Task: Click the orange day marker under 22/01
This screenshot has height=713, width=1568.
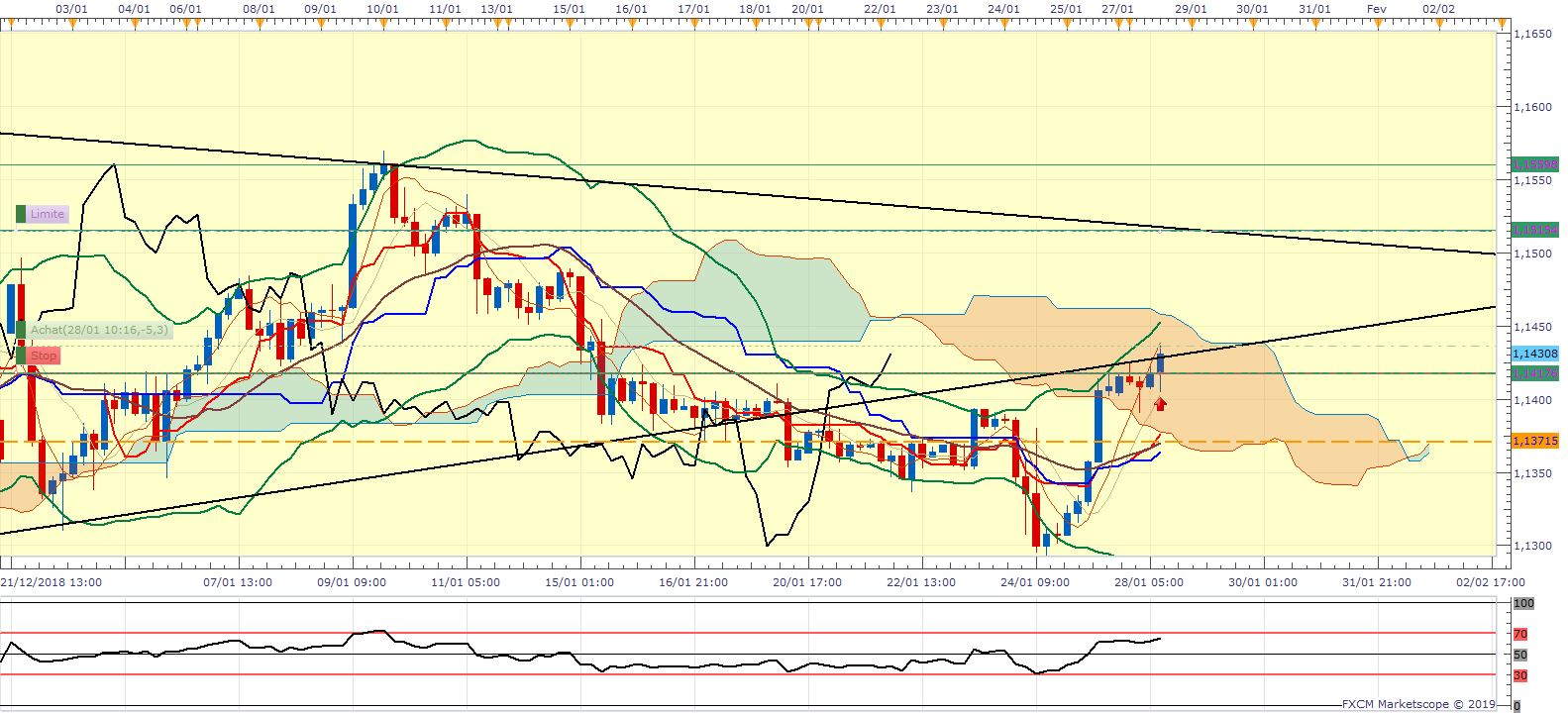Action: tap(881, 24)
